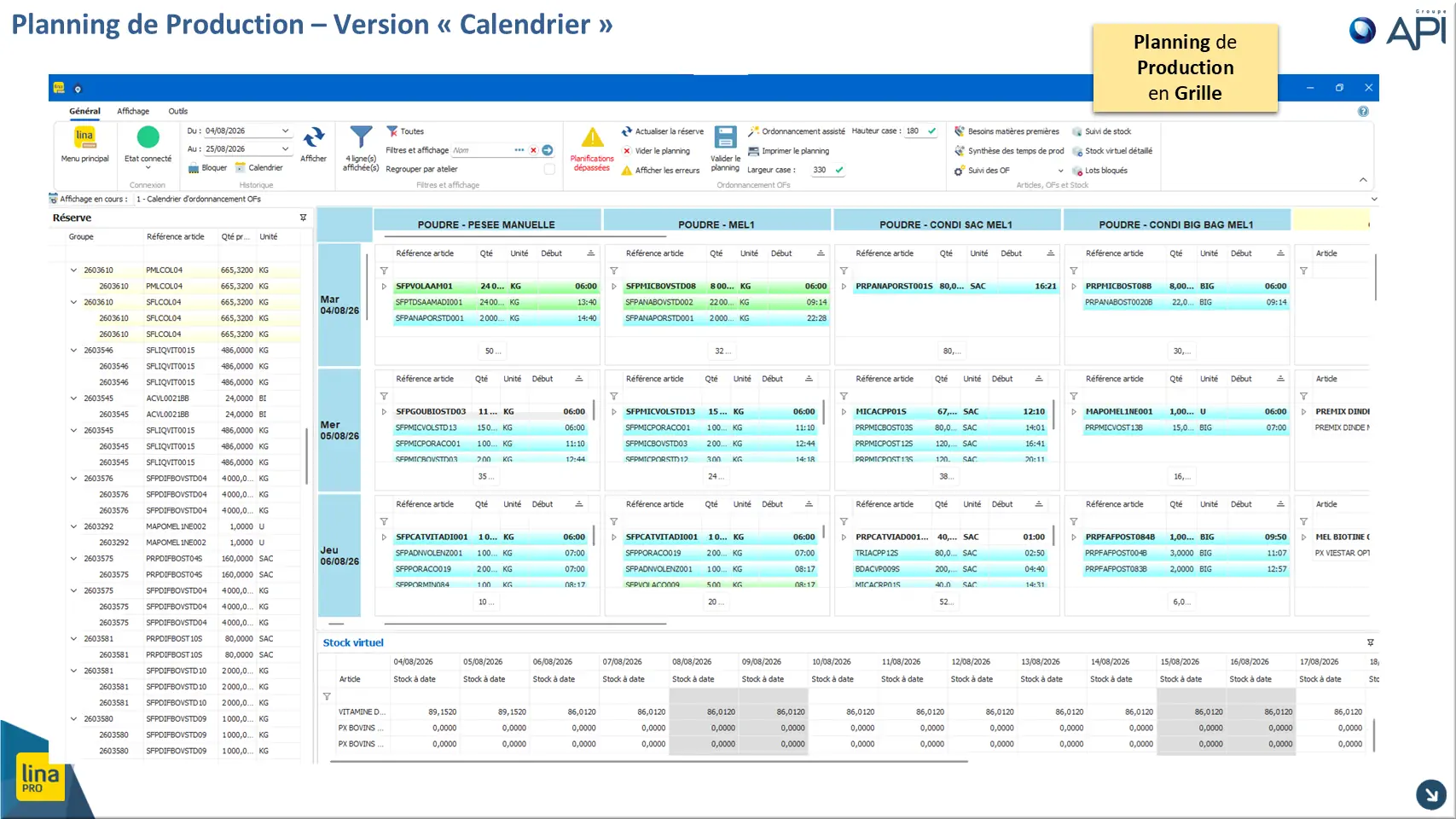Collapse group 2603610 PMLCOL04 in Réserve
This screenshot has width=1456, height=819.
pos(73,270)
